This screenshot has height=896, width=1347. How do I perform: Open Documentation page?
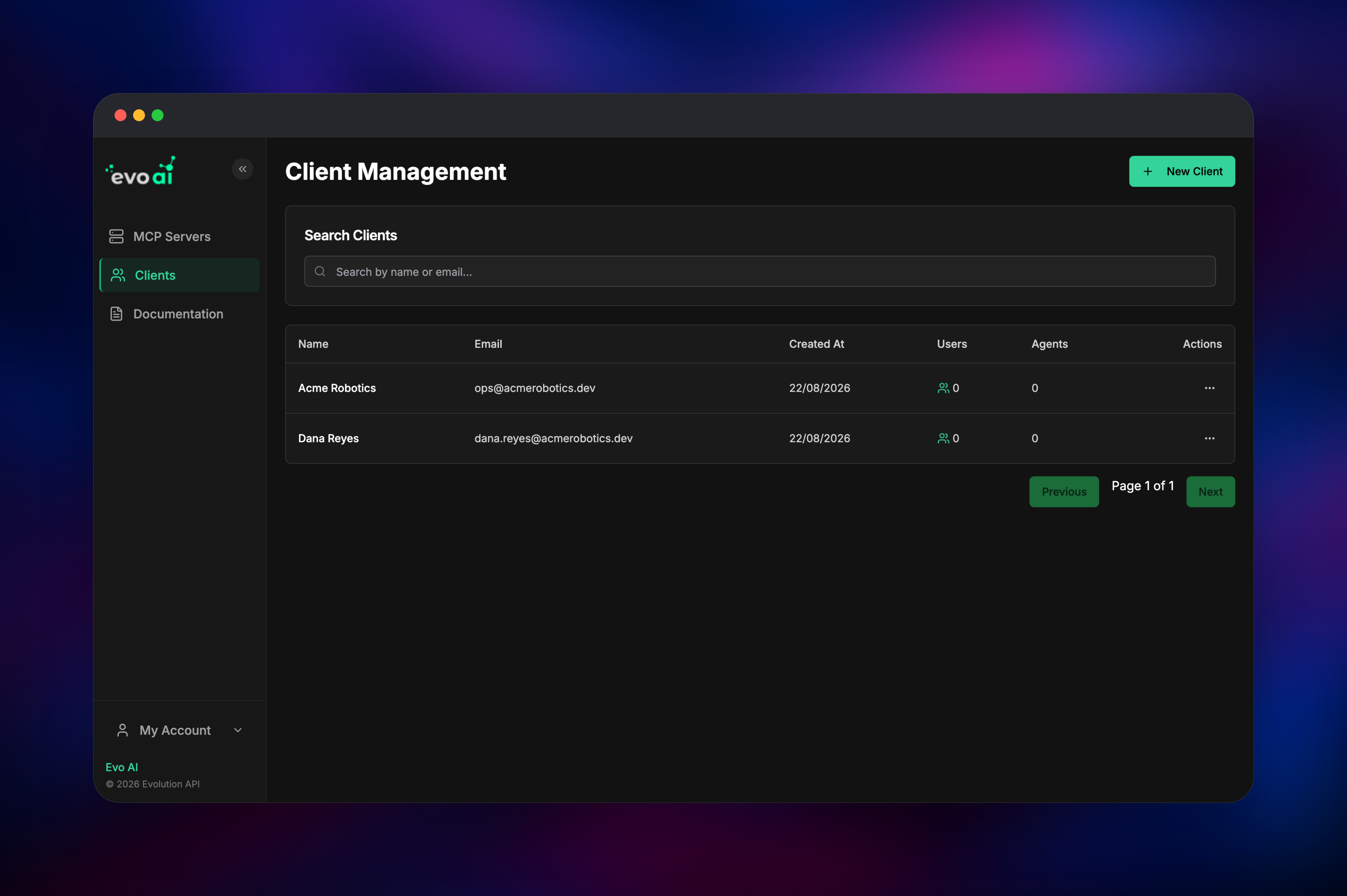point(179,314)
